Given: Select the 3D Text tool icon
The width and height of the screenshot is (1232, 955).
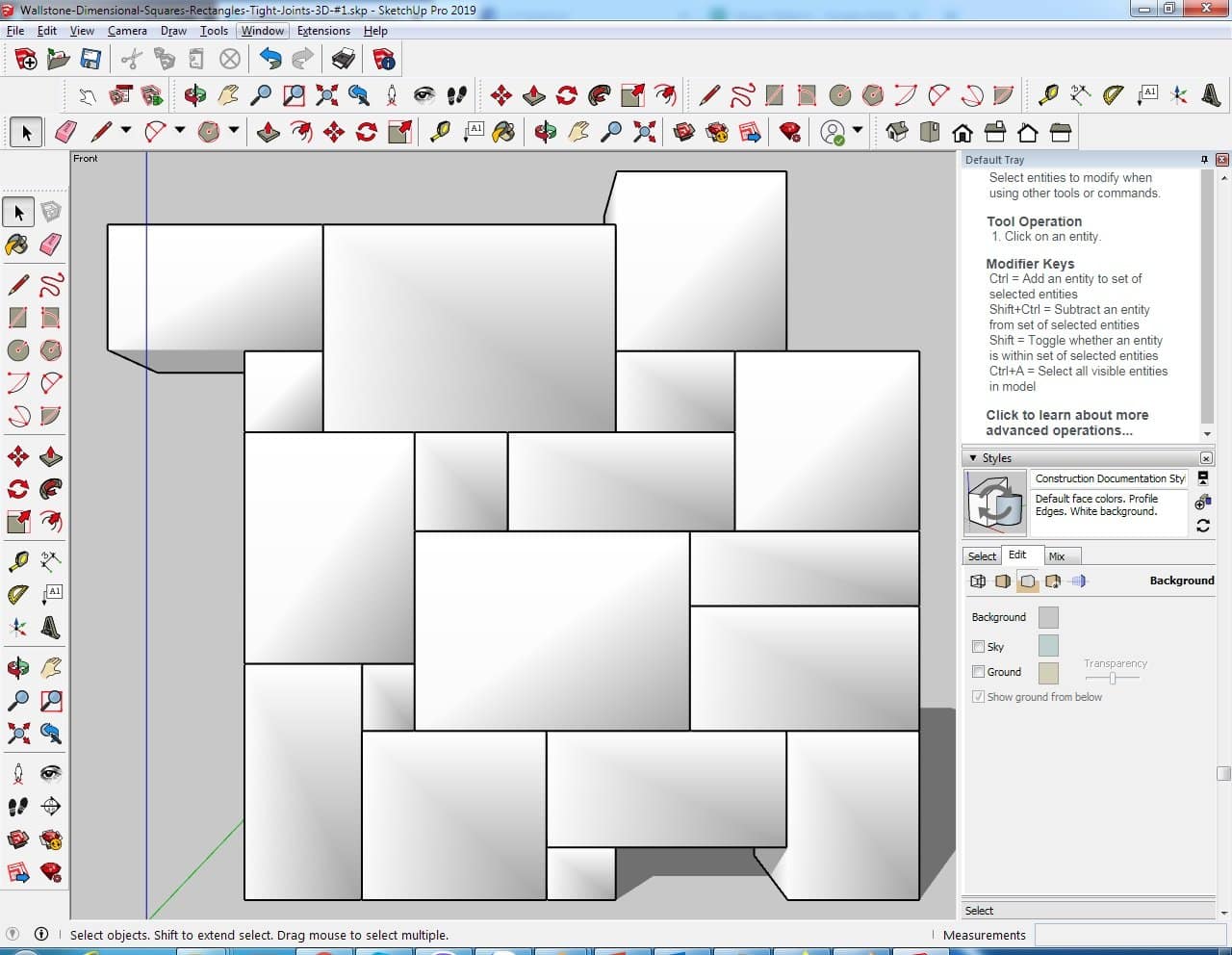Looking at the screenshot, I should [x=1212, y=94].
